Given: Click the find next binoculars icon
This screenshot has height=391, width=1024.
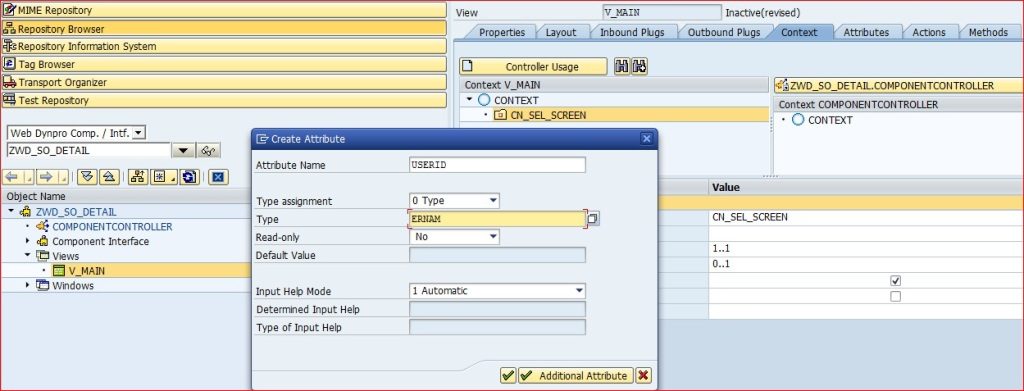Looking at the screenshot, I should tap(639, 67).
